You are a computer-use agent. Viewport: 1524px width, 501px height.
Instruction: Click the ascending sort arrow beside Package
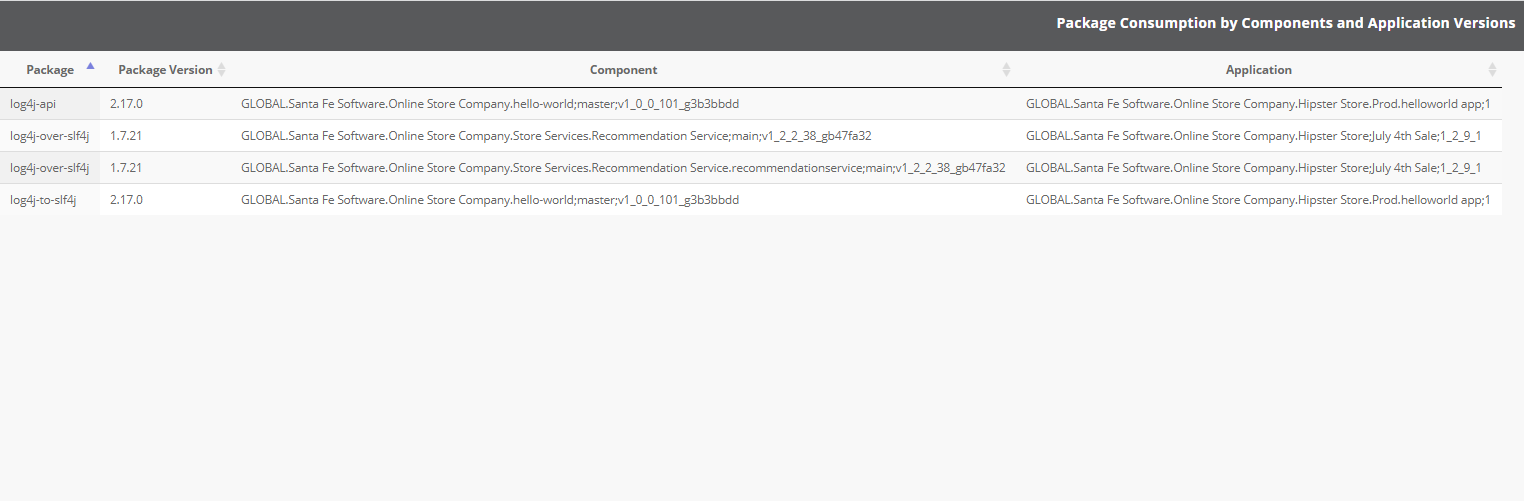[91, 66]
